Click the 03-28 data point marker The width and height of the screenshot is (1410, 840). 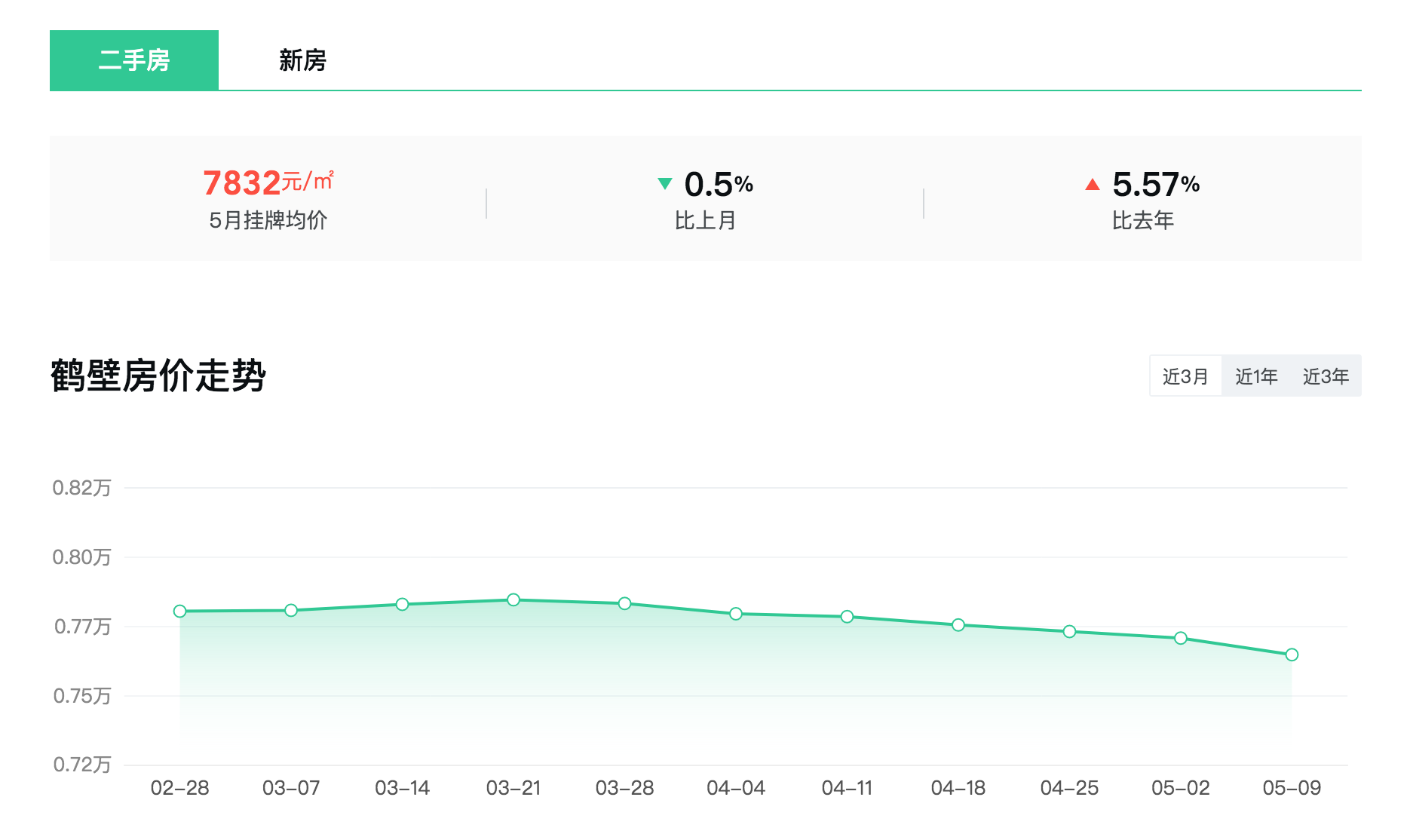[625, 604]
